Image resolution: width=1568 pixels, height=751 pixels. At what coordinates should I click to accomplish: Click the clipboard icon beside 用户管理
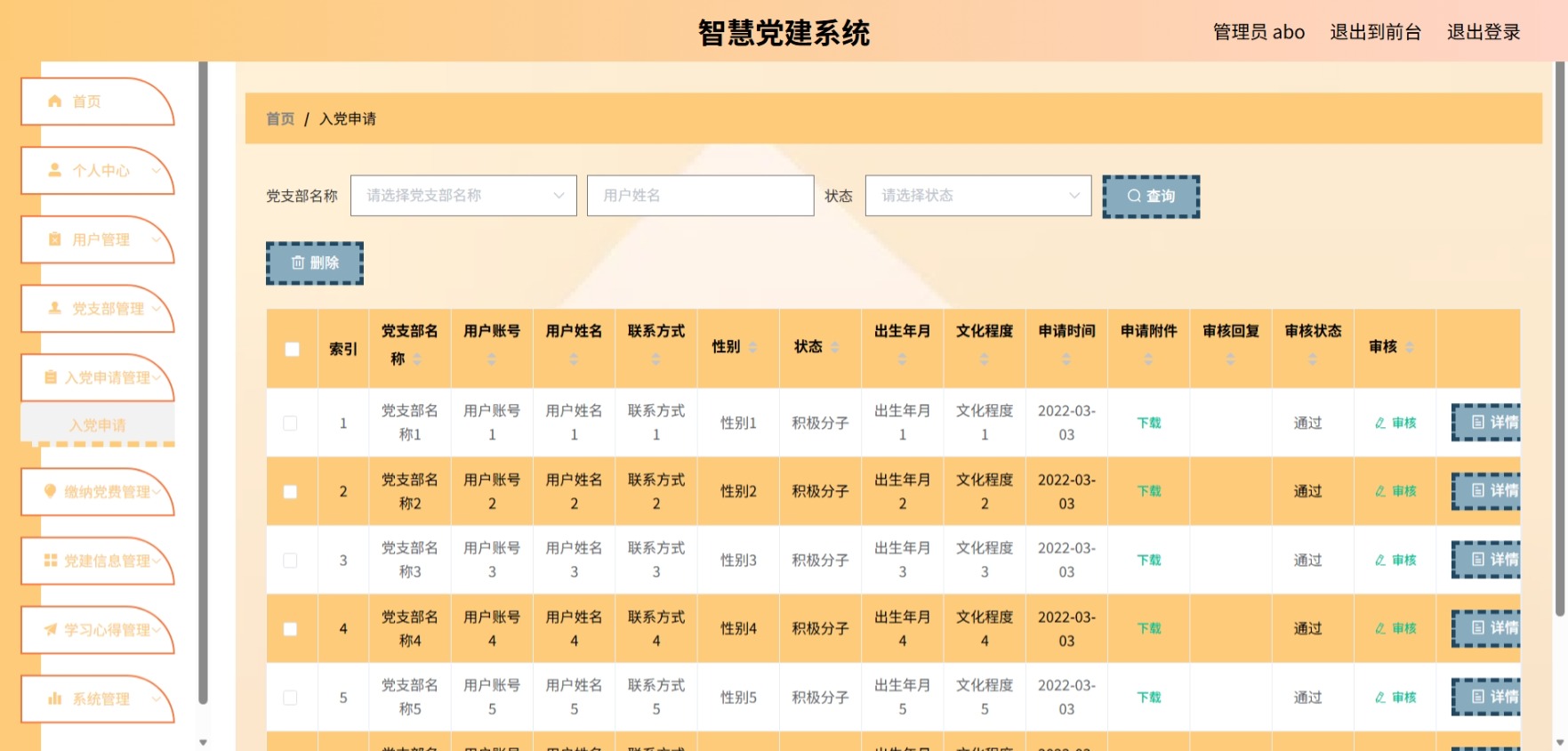55,239
